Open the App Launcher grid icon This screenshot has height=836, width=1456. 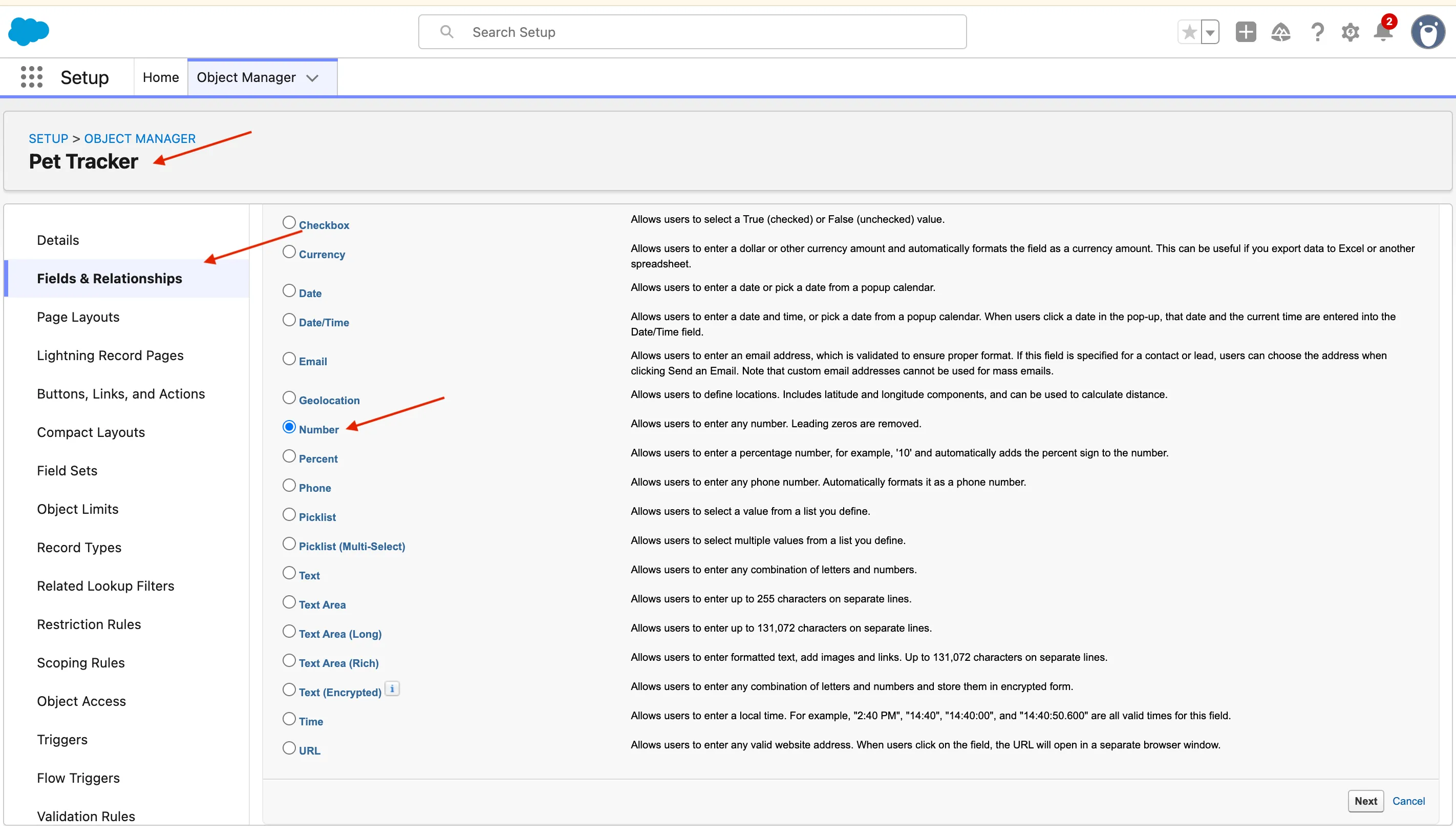32,77
